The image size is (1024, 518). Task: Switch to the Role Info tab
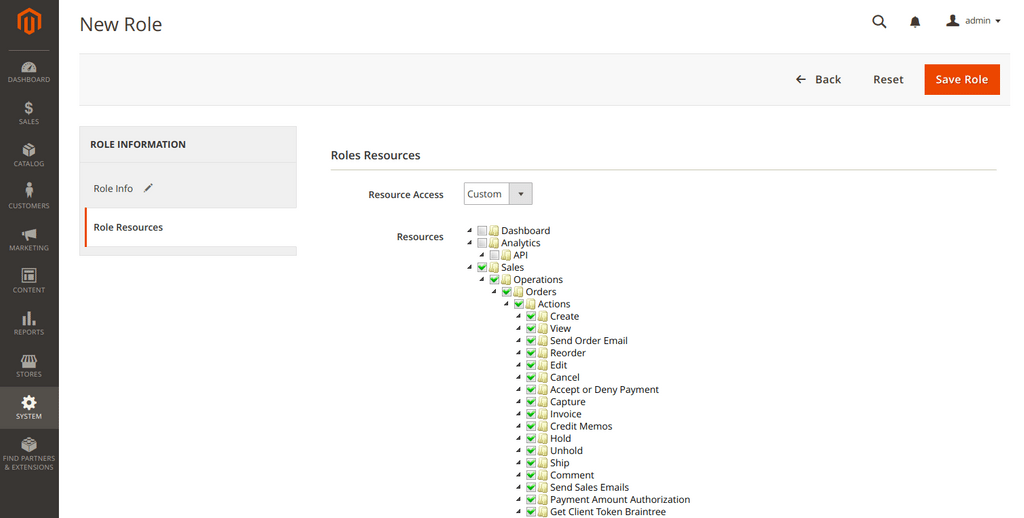point(114,188)
